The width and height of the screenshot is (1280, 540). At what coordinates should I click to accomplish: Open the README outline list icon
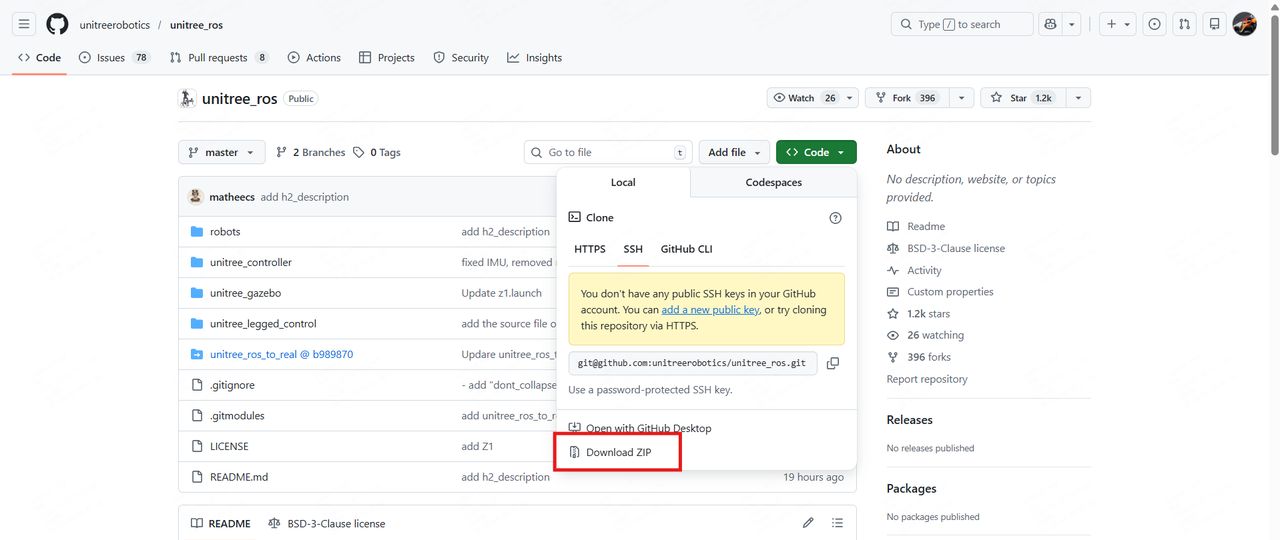[x=837, y=523]
